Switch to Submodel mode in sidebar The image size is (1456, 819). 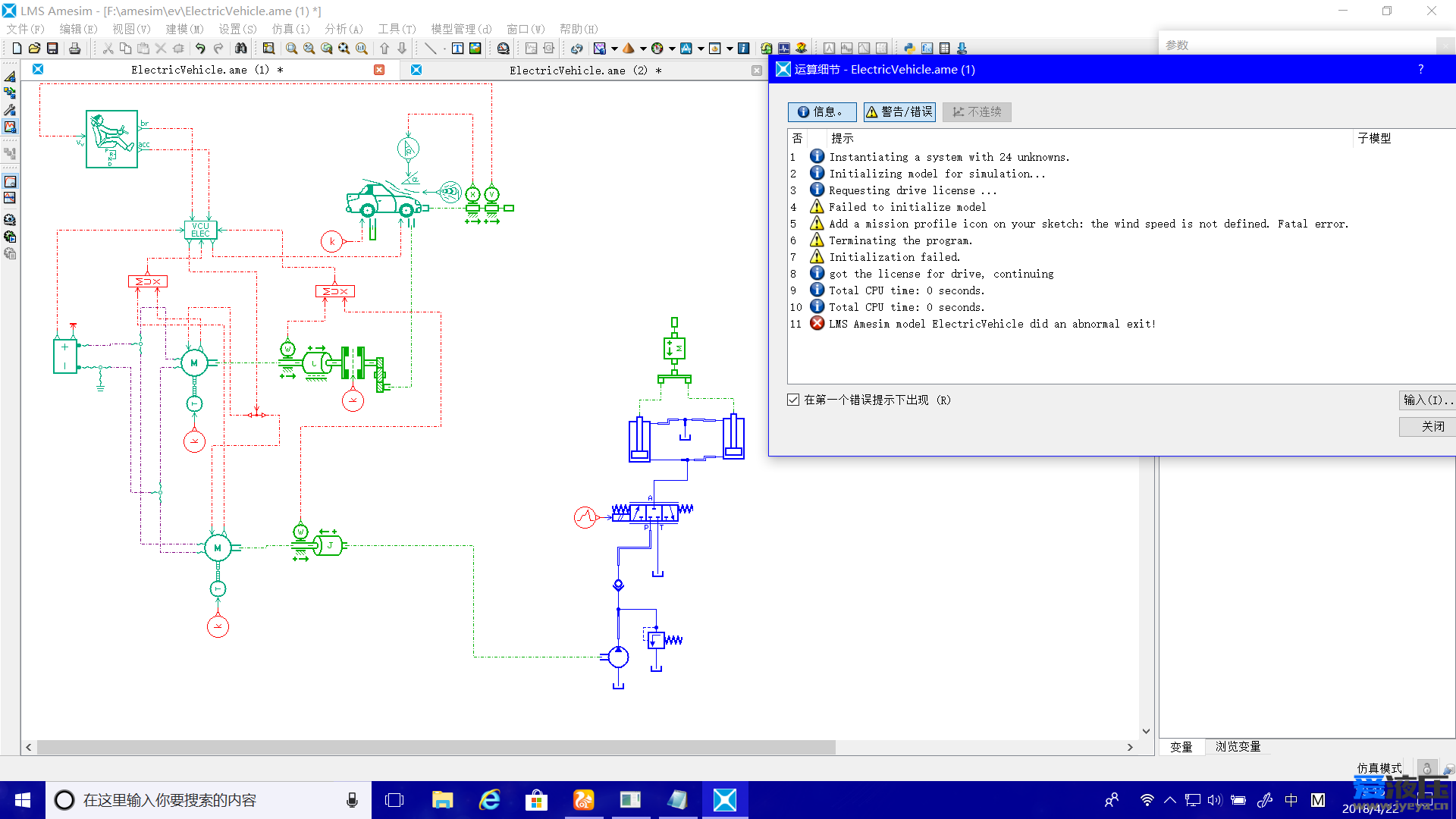coord(10,93)
